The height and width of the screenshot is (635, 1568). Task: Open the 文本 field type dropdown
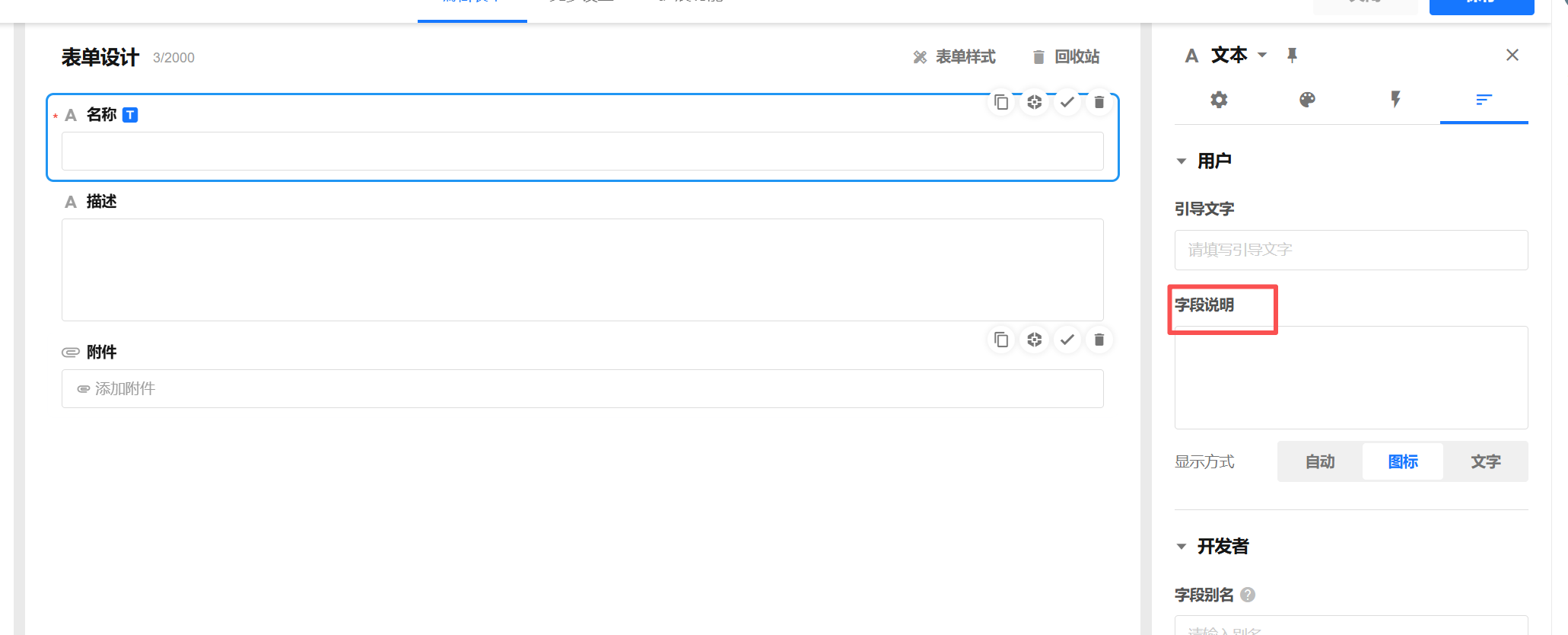1262,55
